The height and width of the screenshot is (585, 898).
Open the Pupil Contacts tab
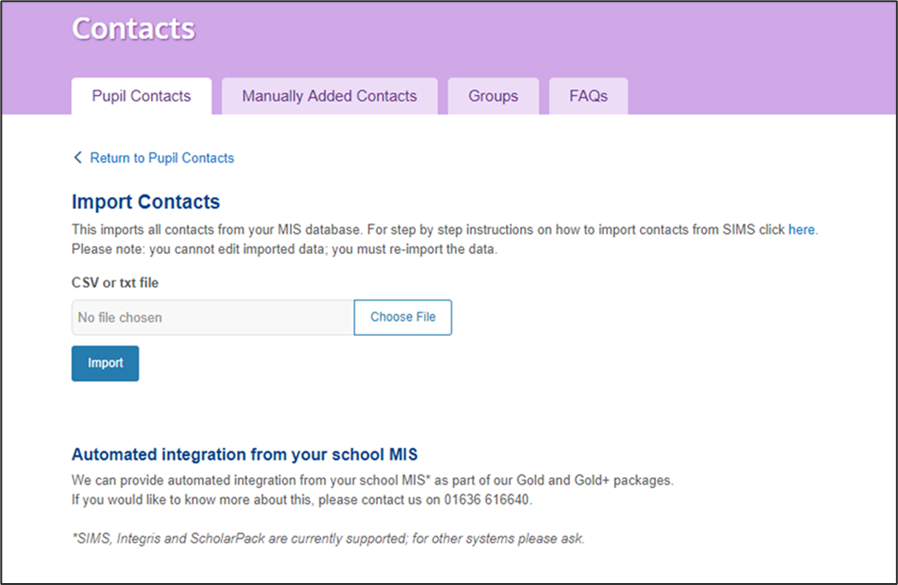click(141, 96)
